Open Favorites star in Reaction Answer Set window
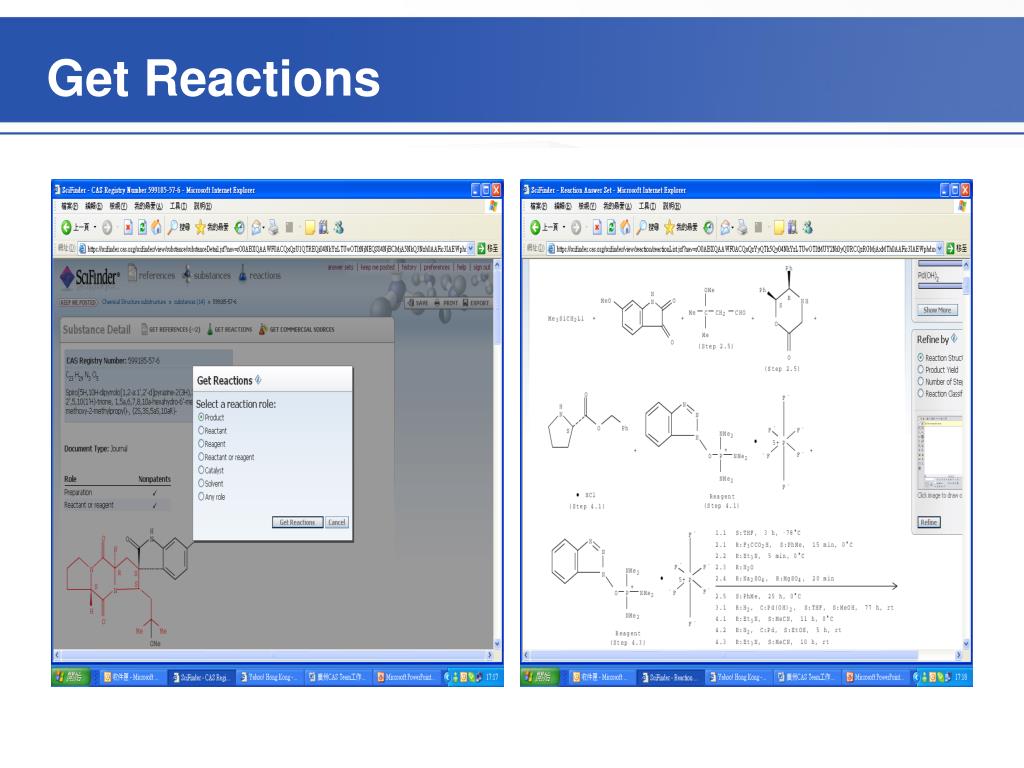Viewport: 1024px width, 768px height. tap(680, 227)
